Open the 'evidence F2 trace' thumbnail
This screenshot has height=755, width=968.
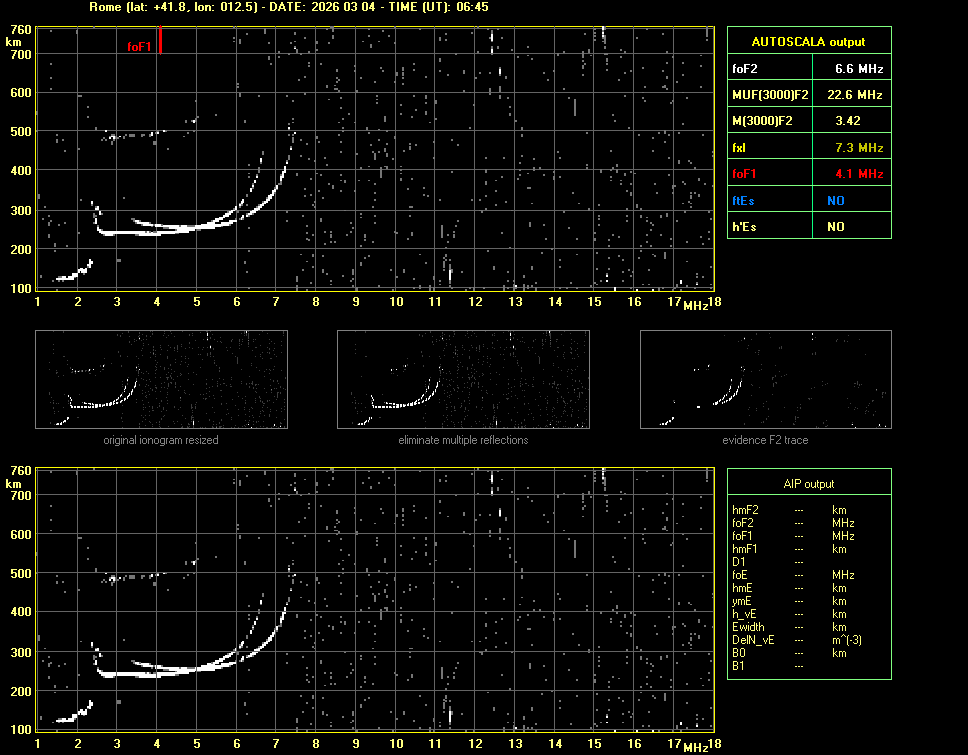coord(765,379)
